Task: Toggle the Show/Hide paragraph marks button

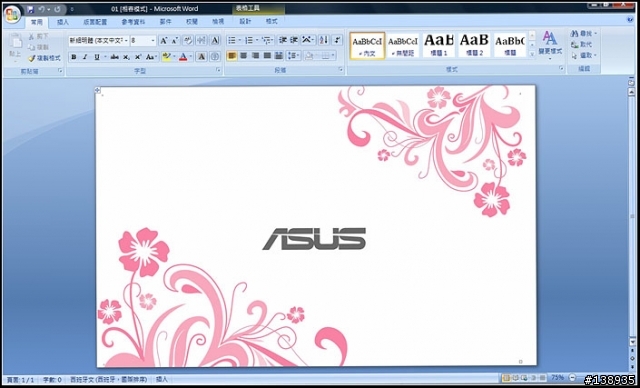Action: click(337, 40)
